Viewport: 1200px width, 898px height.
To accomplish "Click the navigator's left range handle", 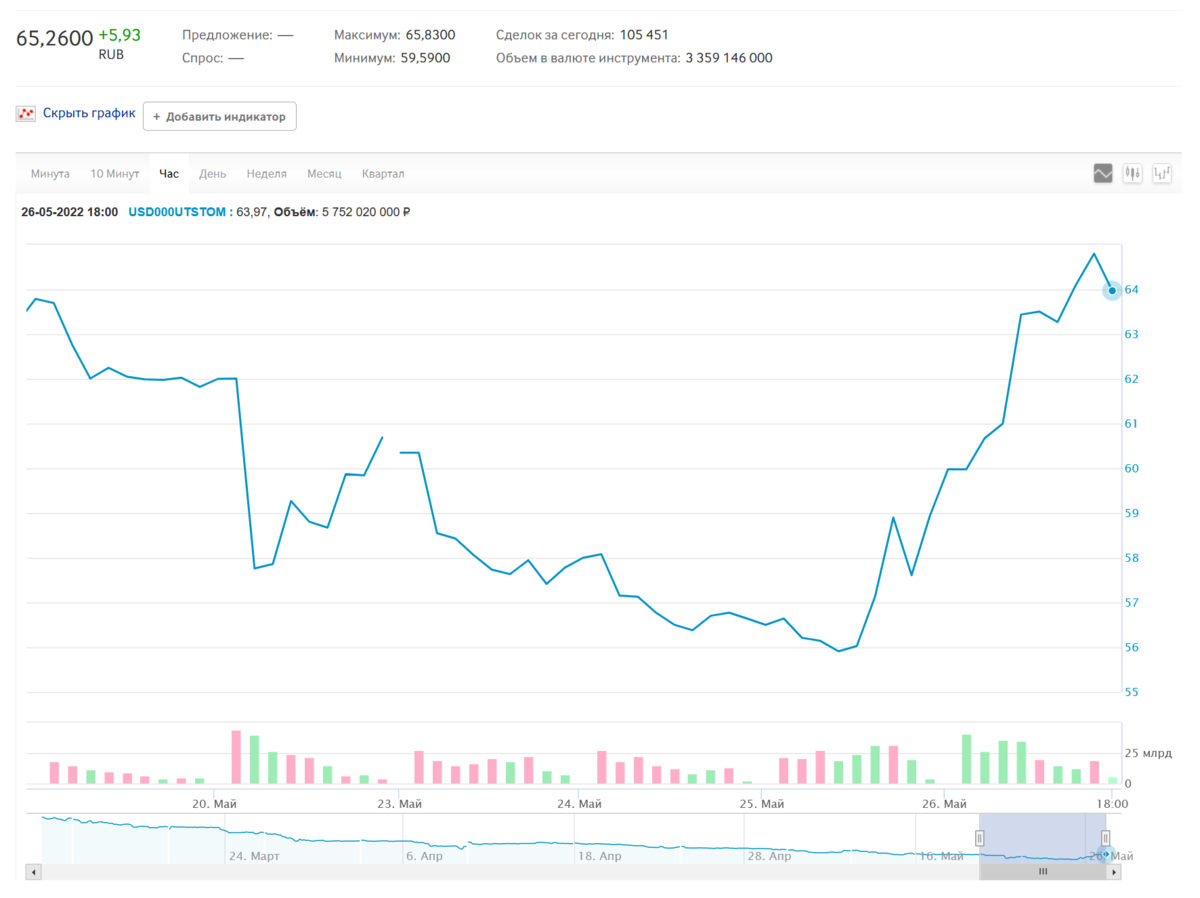I will (x=980, y=838).
